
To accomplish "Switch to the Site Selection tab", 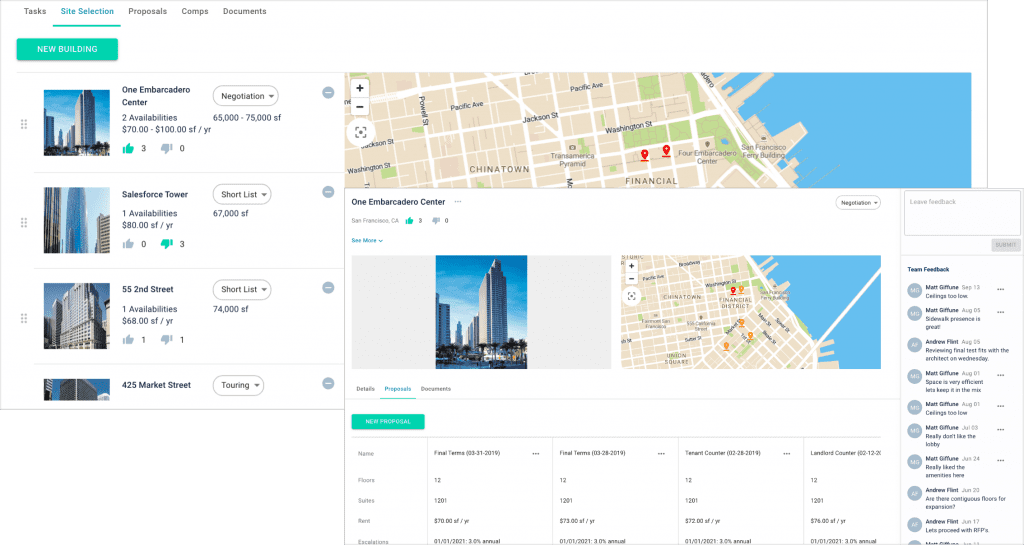I will 87,11.
